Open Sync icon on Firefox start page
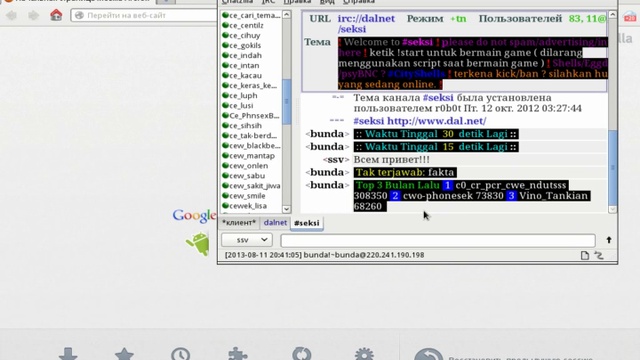 pyautogui.click(x=302, y=353)
